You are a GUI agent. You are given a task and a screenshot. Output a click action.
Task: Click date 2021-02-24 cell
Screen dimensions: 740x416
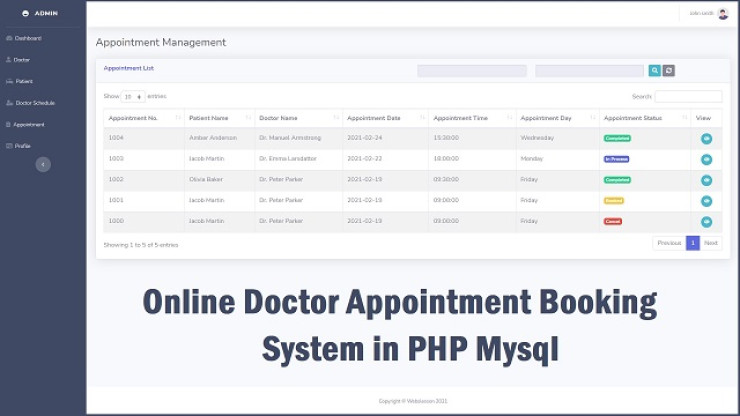tap(364, 138)
